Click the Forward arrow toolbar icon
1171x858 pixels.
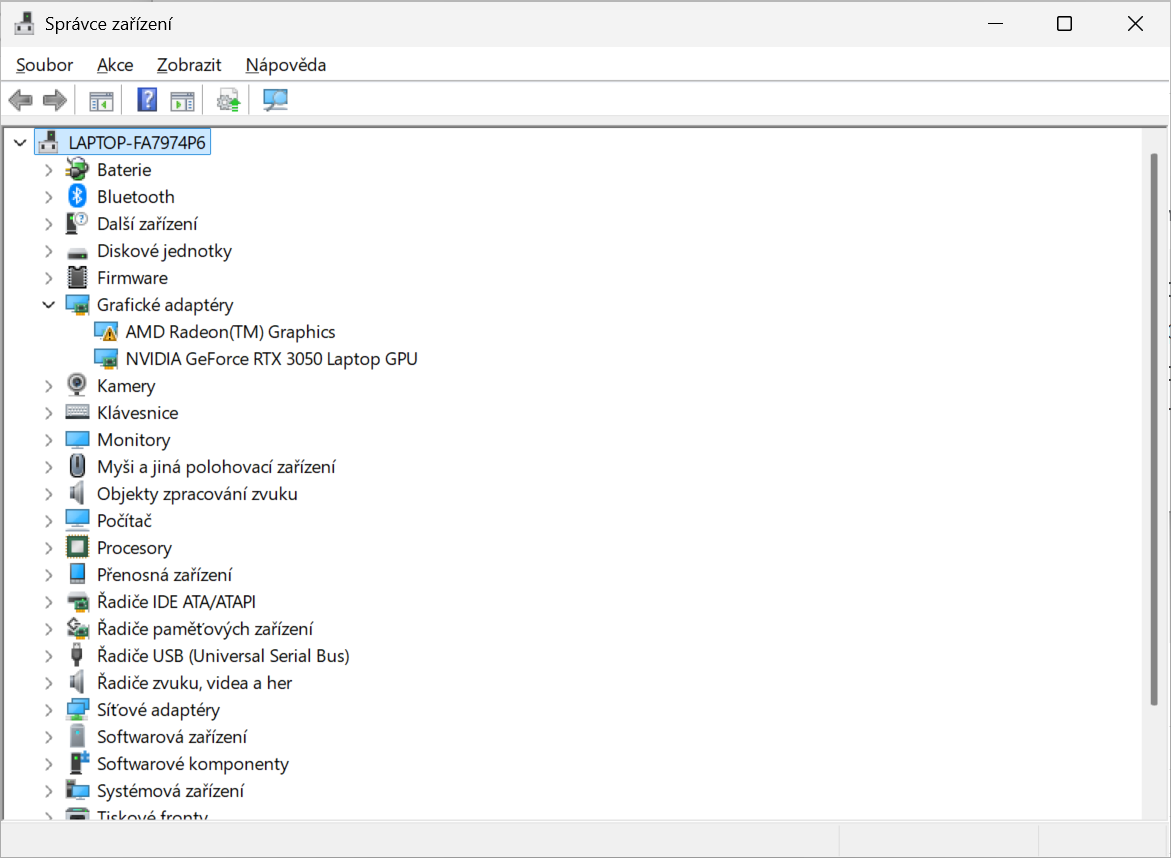tap(55, 100)
